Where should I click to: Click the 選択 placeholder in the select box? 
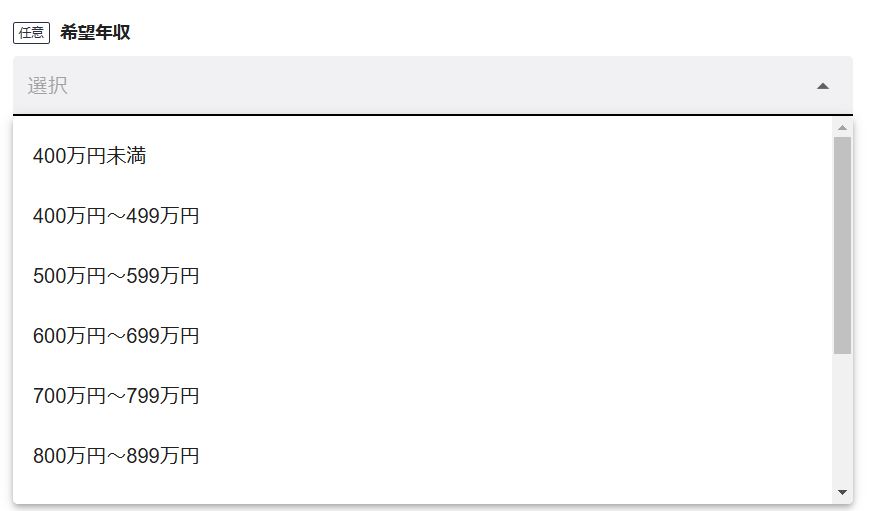48,86
